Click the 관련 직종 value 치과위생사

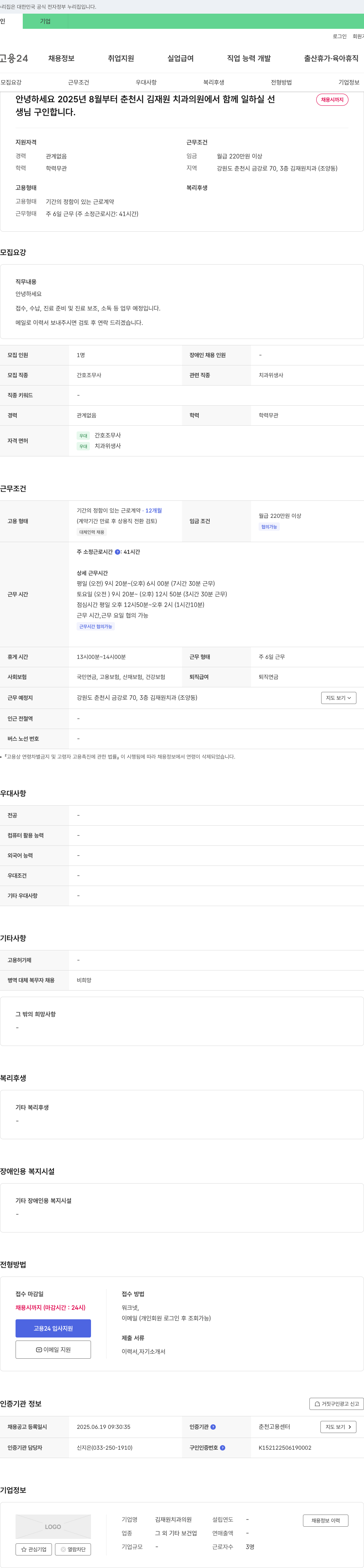[271, 375]
